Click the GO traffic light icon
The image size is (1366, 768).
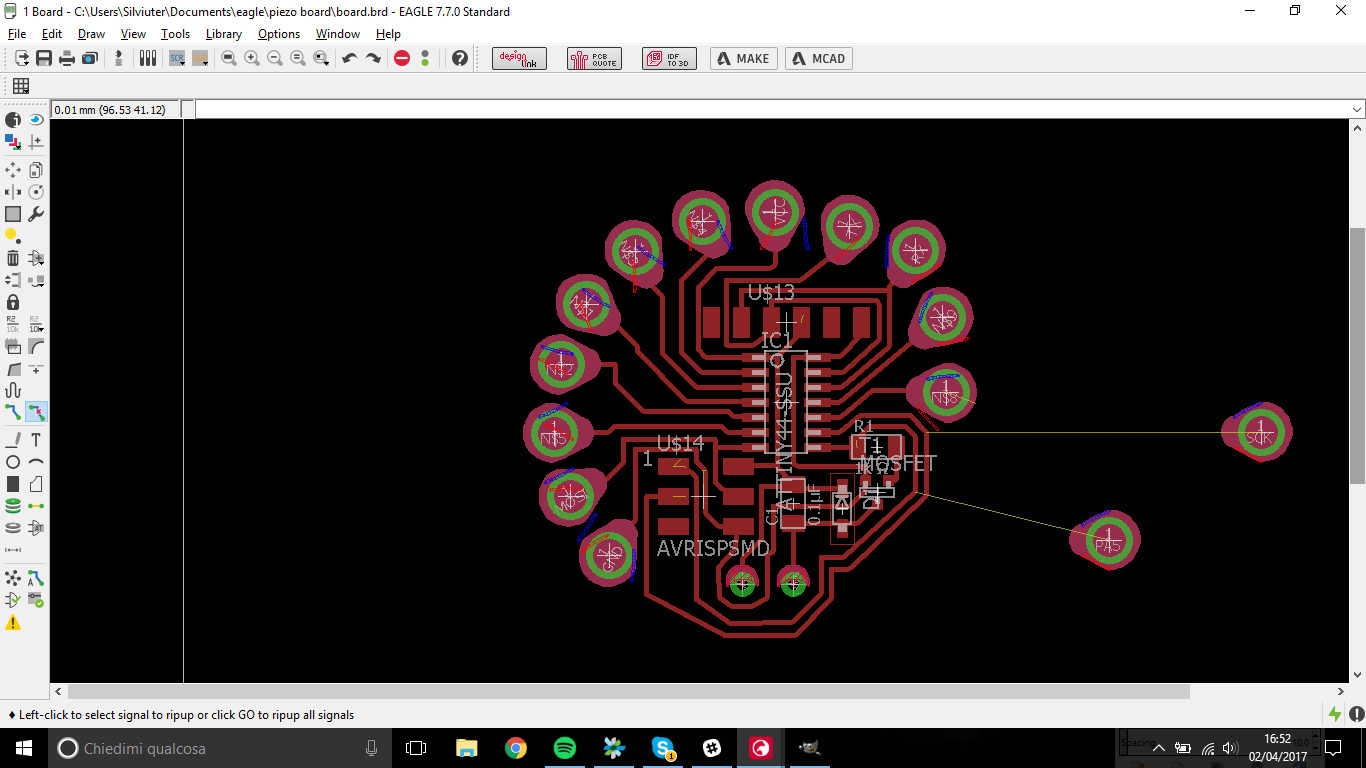click(x=425, y=58)
